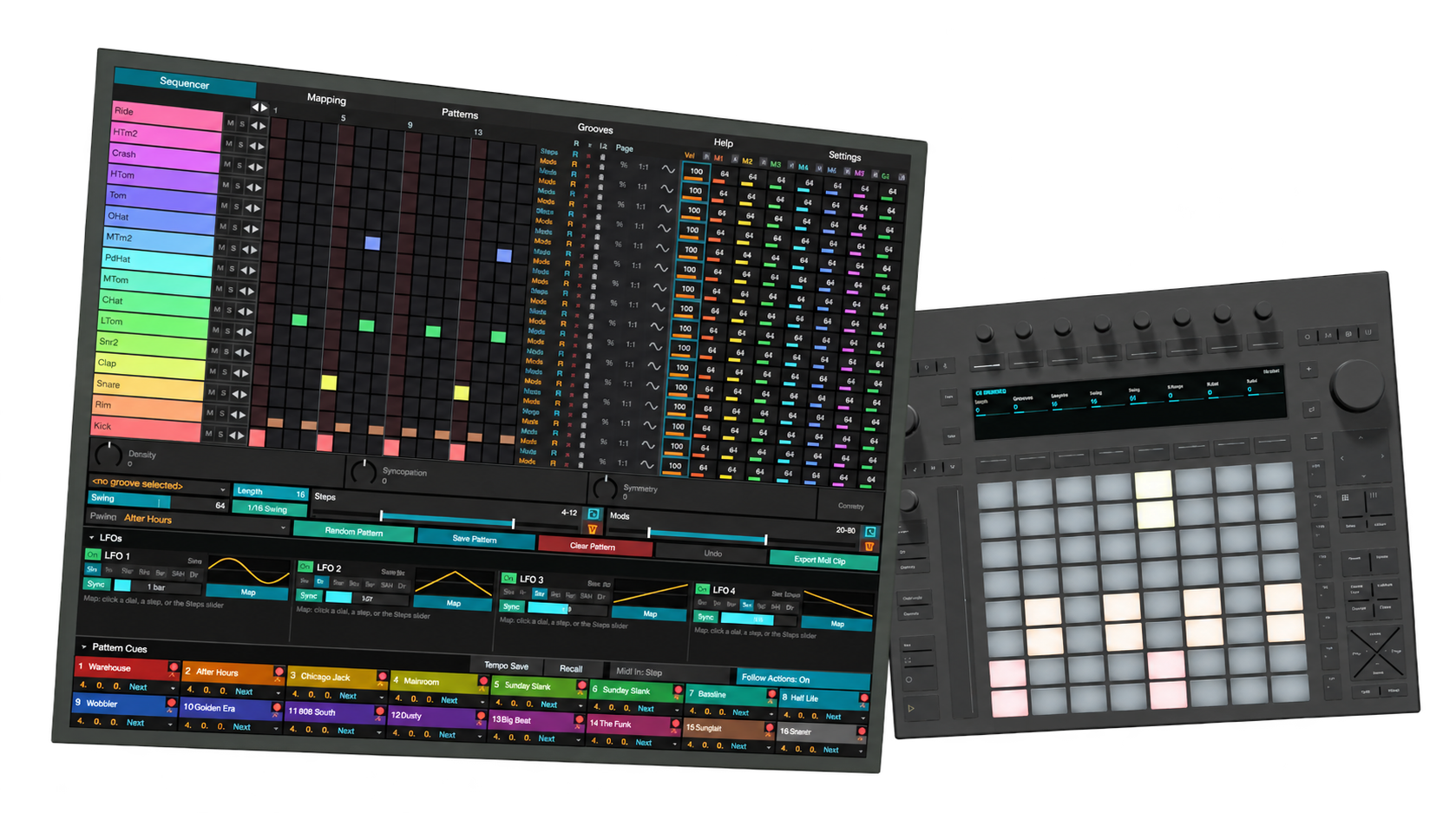Click the R randomize icon in the Ride row
The width and height of the screenshot is (1456, 813).
(x=575, y=154)
